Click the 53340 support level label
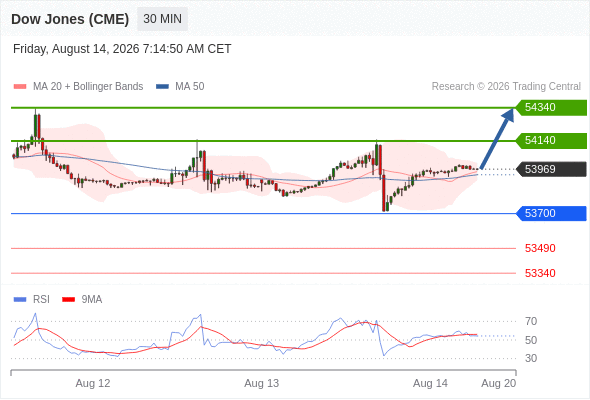 (x=540, y=273)
